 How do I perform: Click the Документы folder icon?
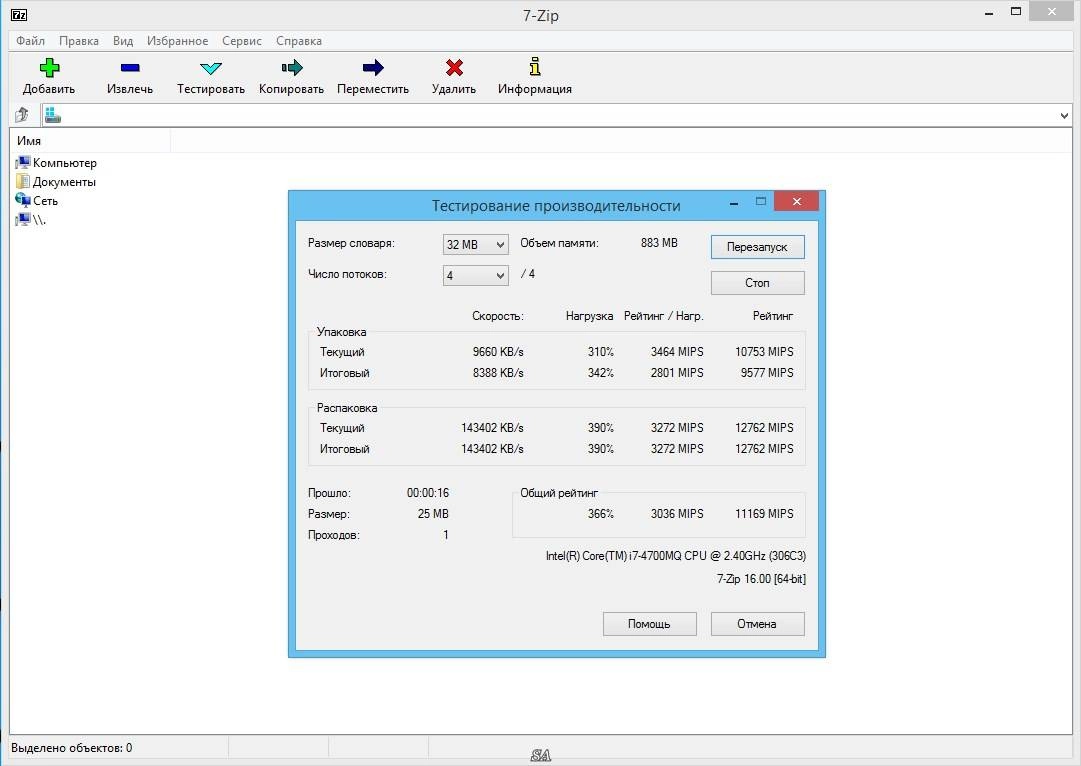pyautogui.click(x=23, y=181)
